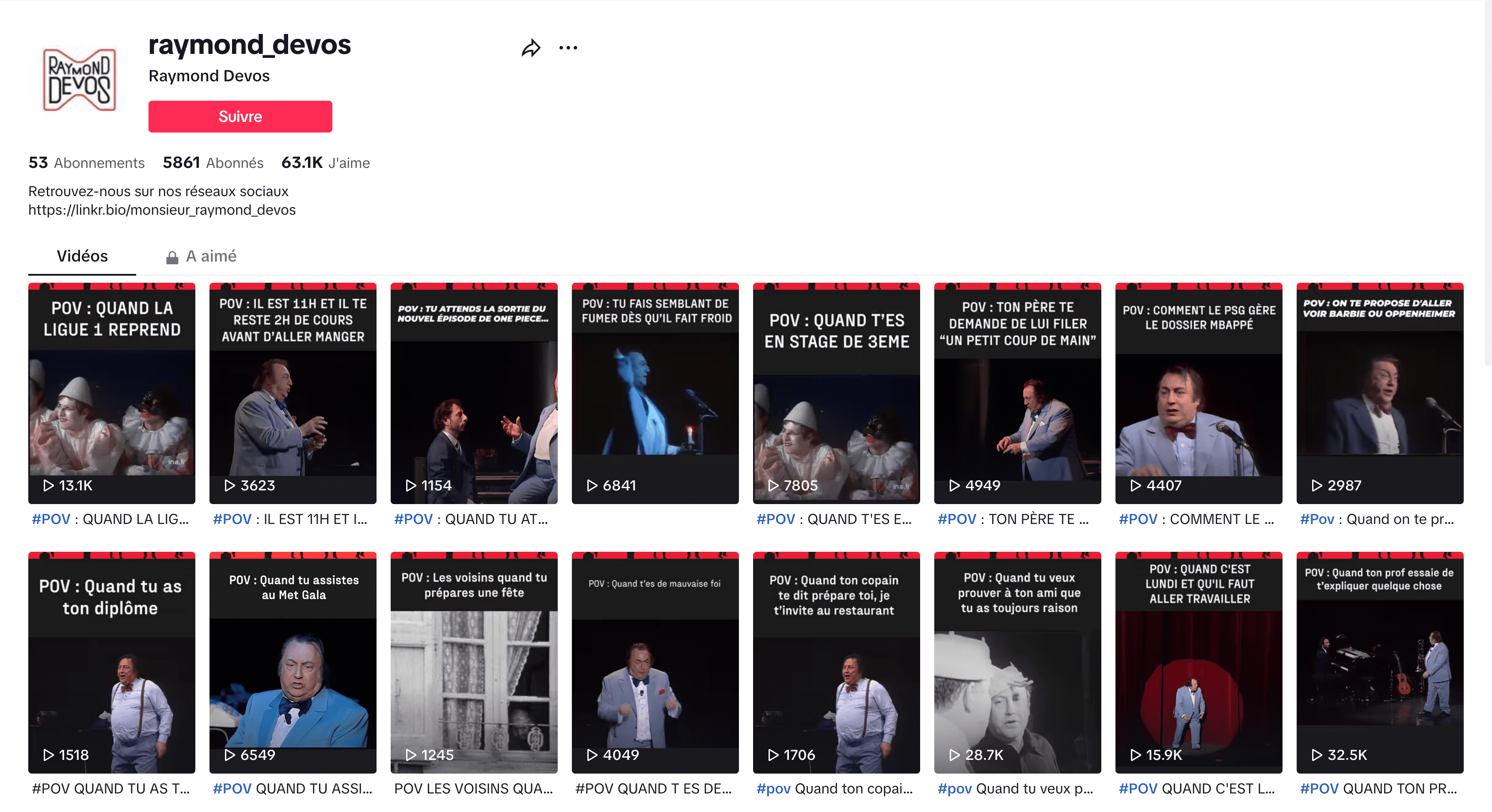Click the Raymond Devos profile avatar

[80, 80]
